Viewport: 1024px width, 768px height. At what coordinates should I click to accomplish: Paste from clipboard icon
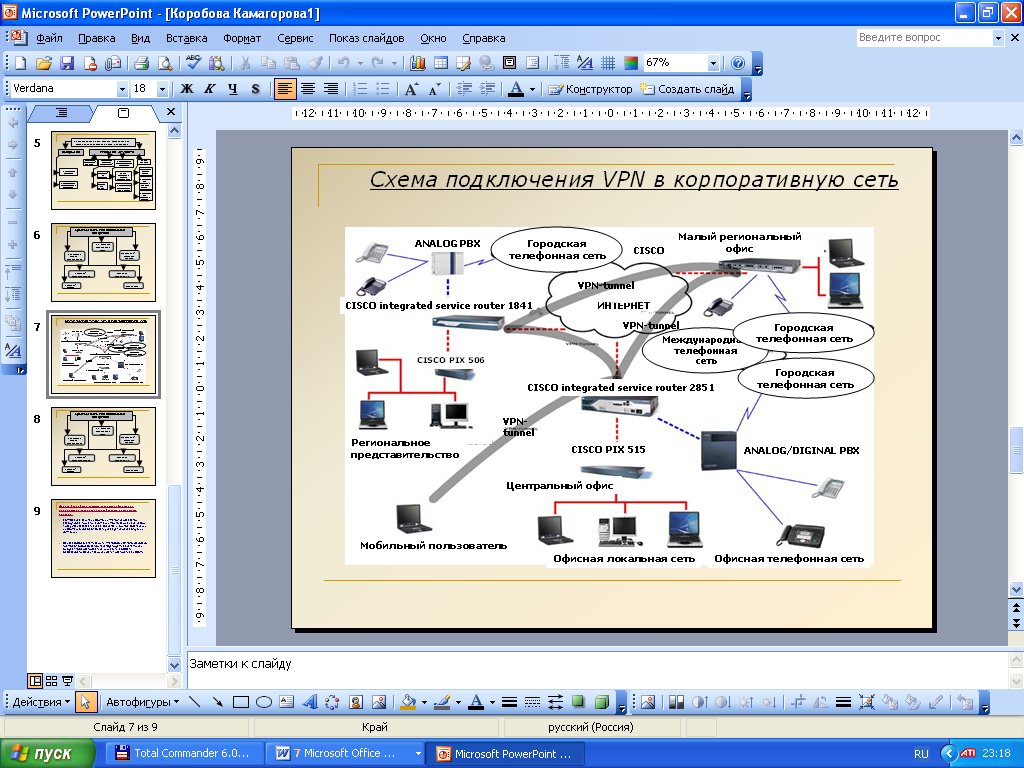pos(292,63)
